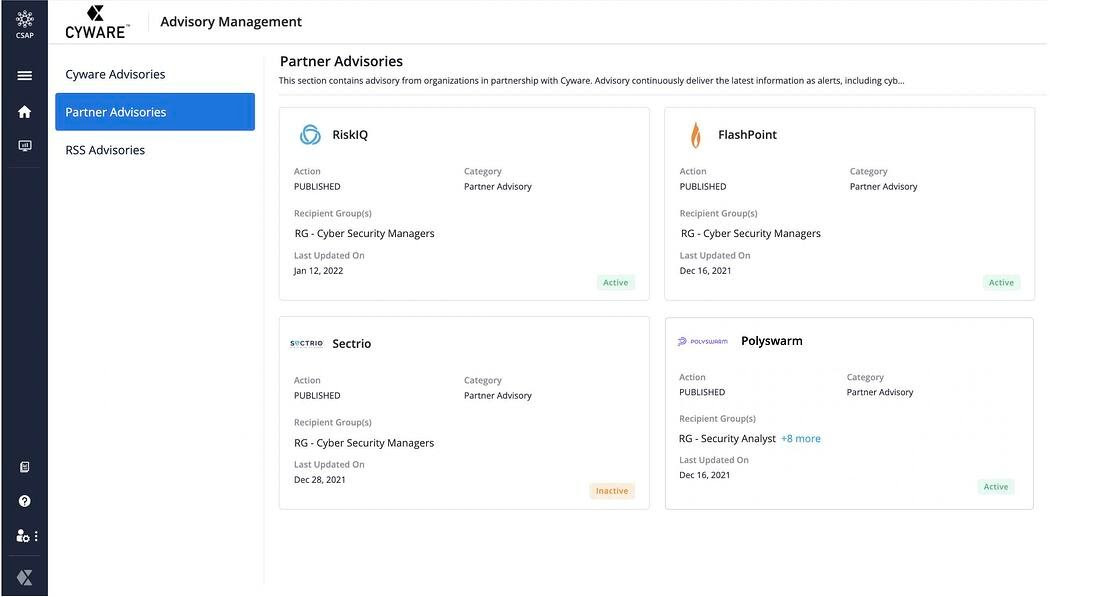The height and width of the screenshot is (597, 1119).
Task: Click the RiskIQ logo icon
Action: [x=310, y=135]
